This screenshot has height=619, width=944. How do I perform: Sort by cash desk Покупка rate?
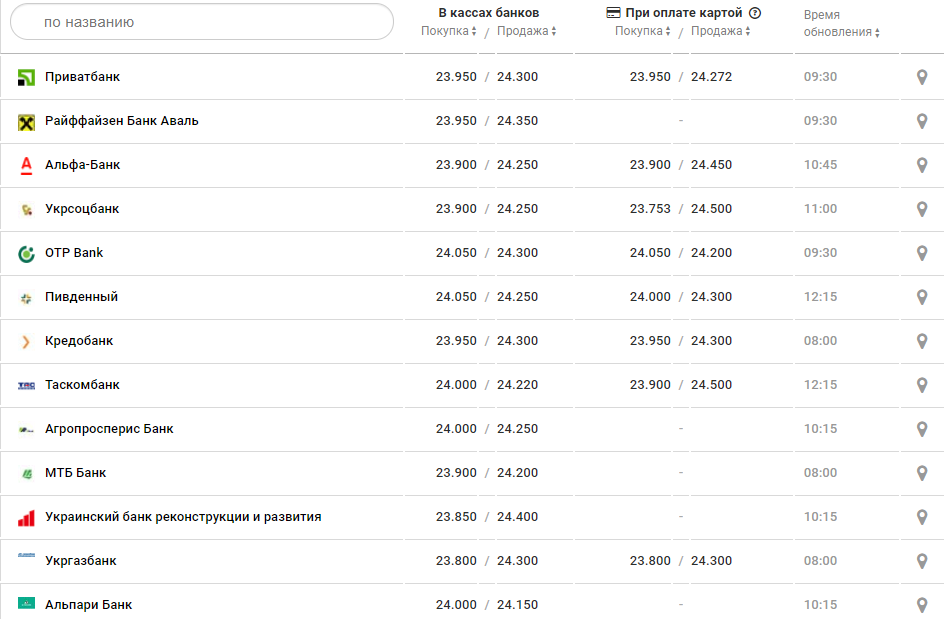click(x=449, y=31)
